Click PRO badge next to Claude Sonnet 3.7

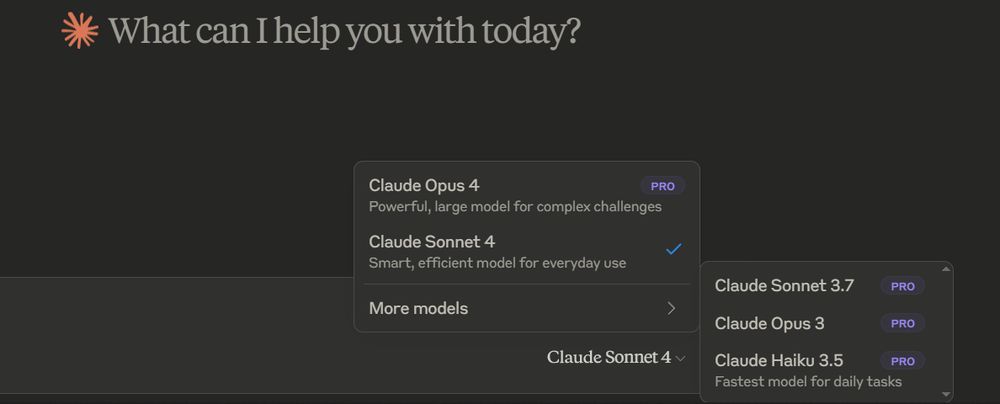pos(902,286)
